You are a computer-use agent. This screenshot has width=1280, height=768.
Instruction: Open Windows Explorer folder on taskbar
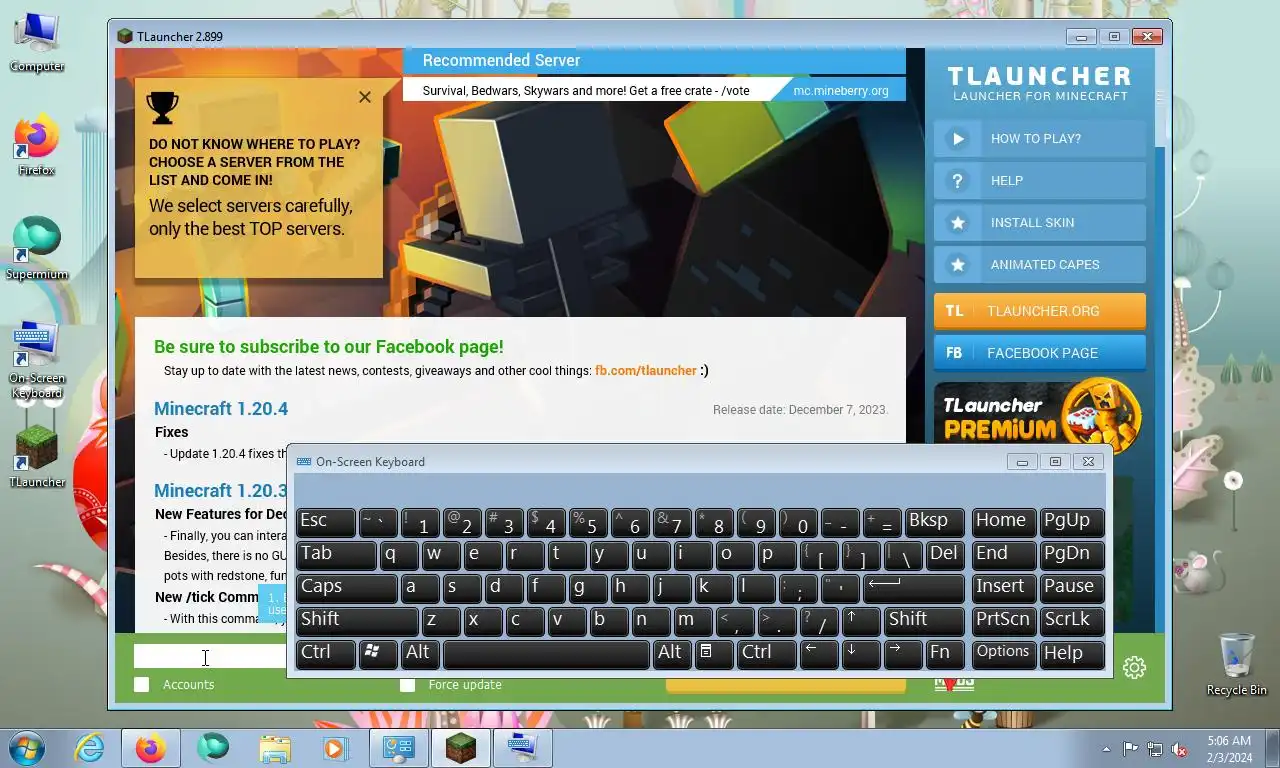point(274,748)
